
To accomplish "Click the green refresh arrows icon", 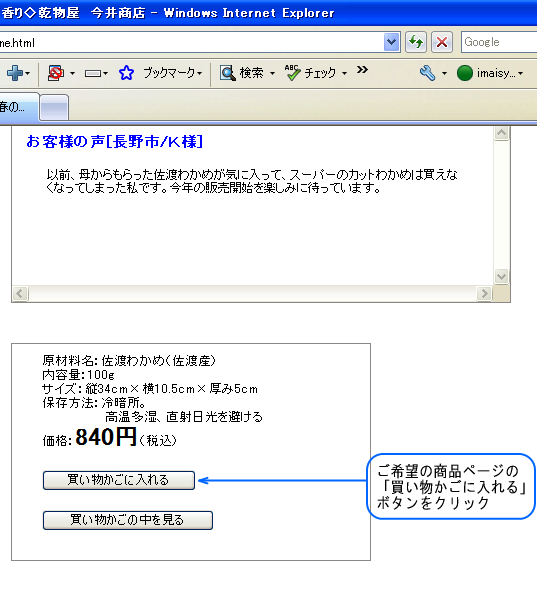I will point(416,42).
